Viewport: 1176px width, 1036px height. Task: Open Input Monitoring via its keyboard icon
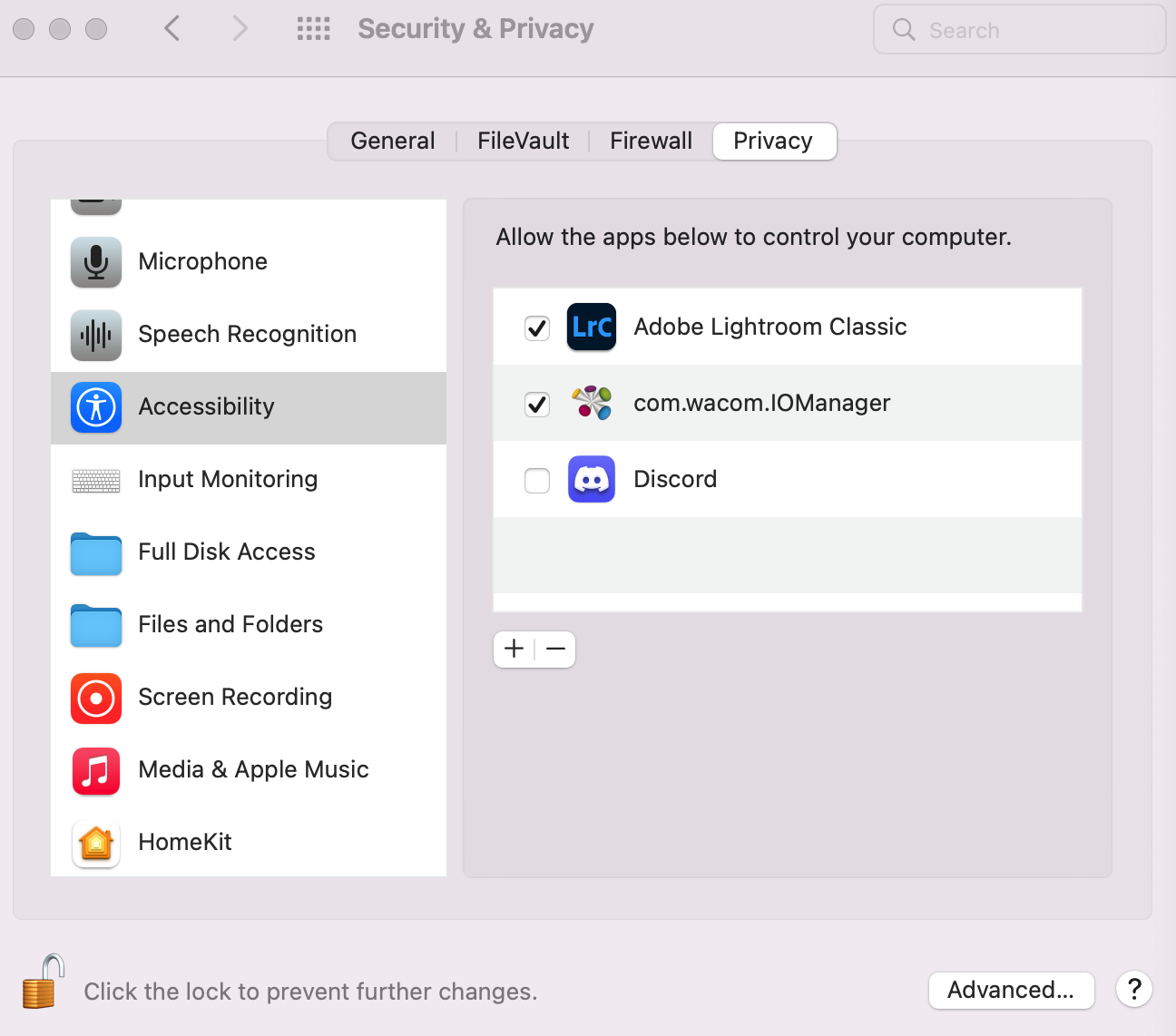point(96,480)
